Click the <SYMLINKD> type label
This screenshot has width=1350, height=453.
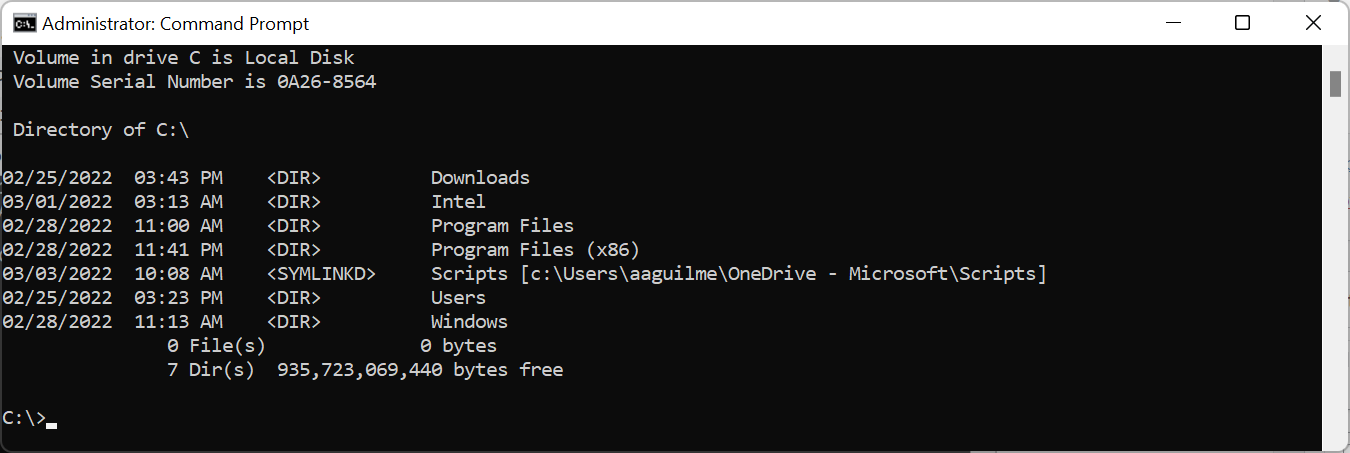[321, 274]
